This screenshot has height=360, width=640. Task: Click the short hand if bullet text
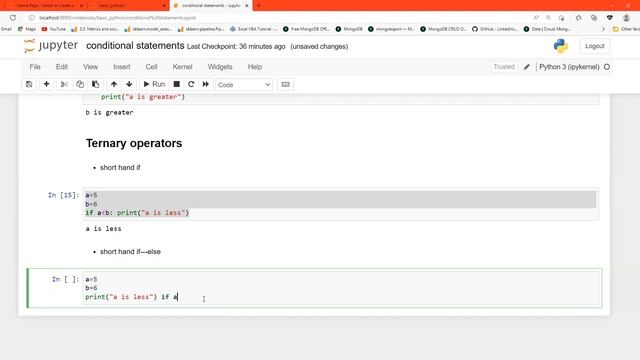coord(120,168)
